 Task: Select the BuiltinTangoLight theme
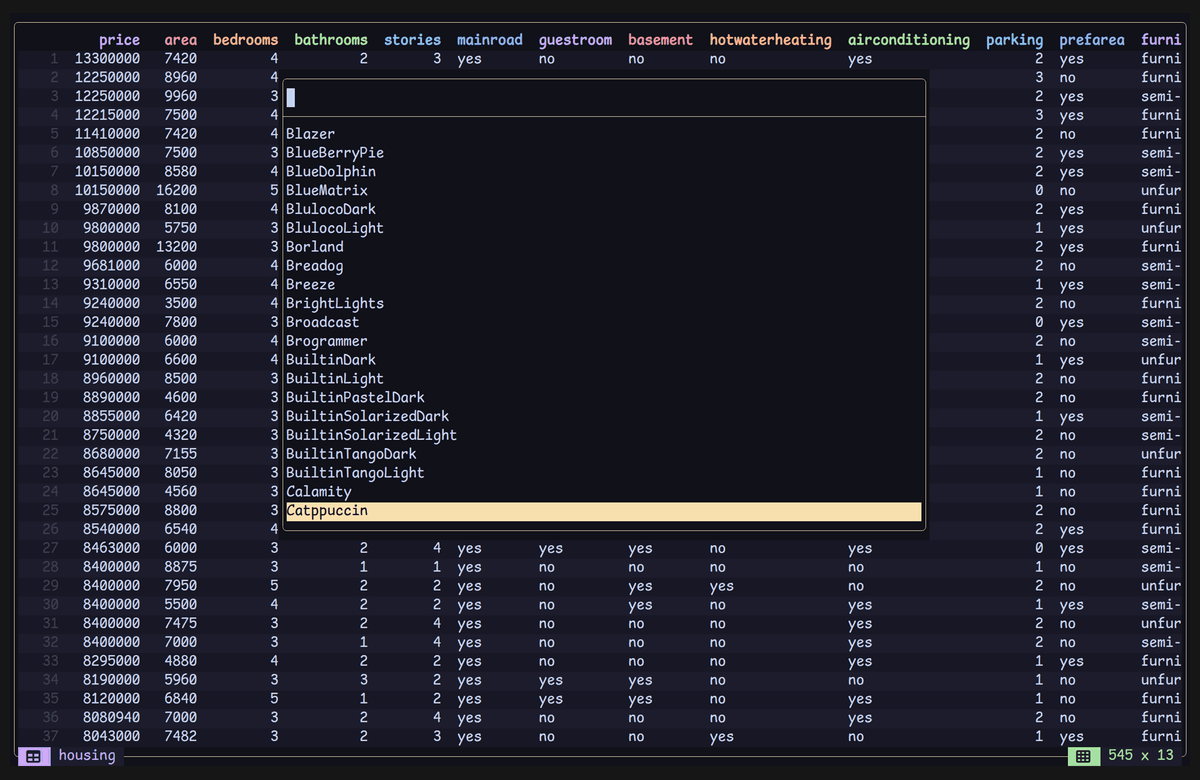[x=604, y=473]
